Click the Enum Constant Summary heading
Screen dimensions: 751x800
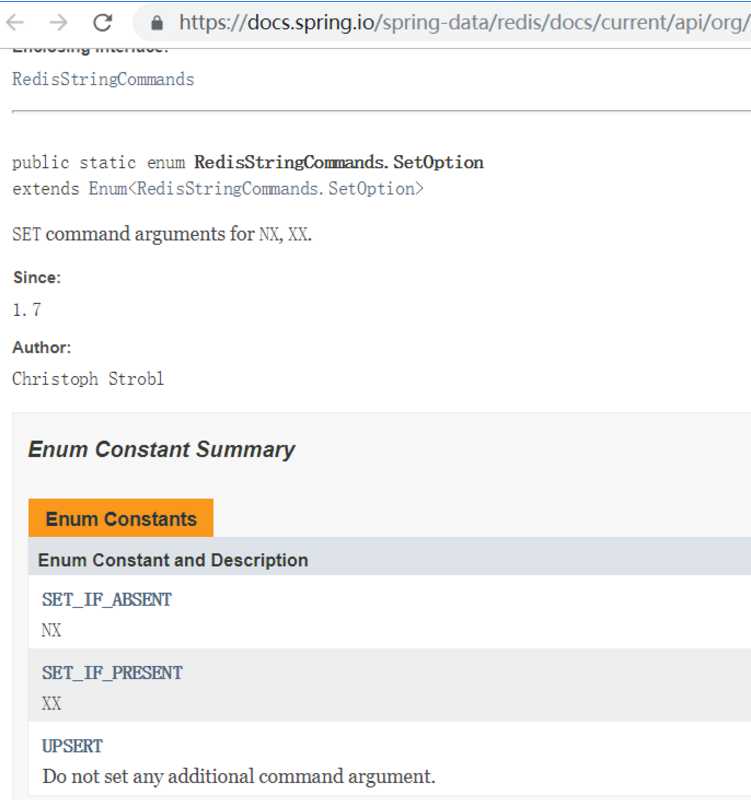161,449
